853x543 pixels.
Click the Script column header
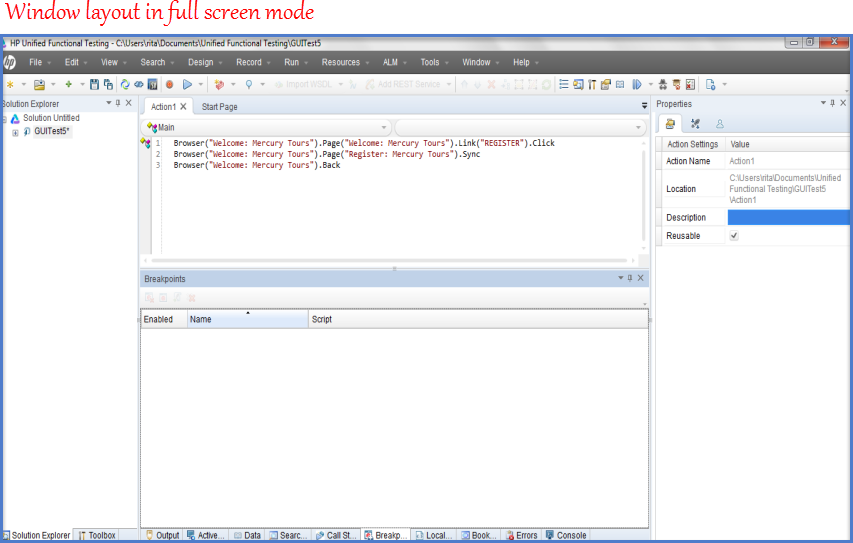(x=478, y=319)
